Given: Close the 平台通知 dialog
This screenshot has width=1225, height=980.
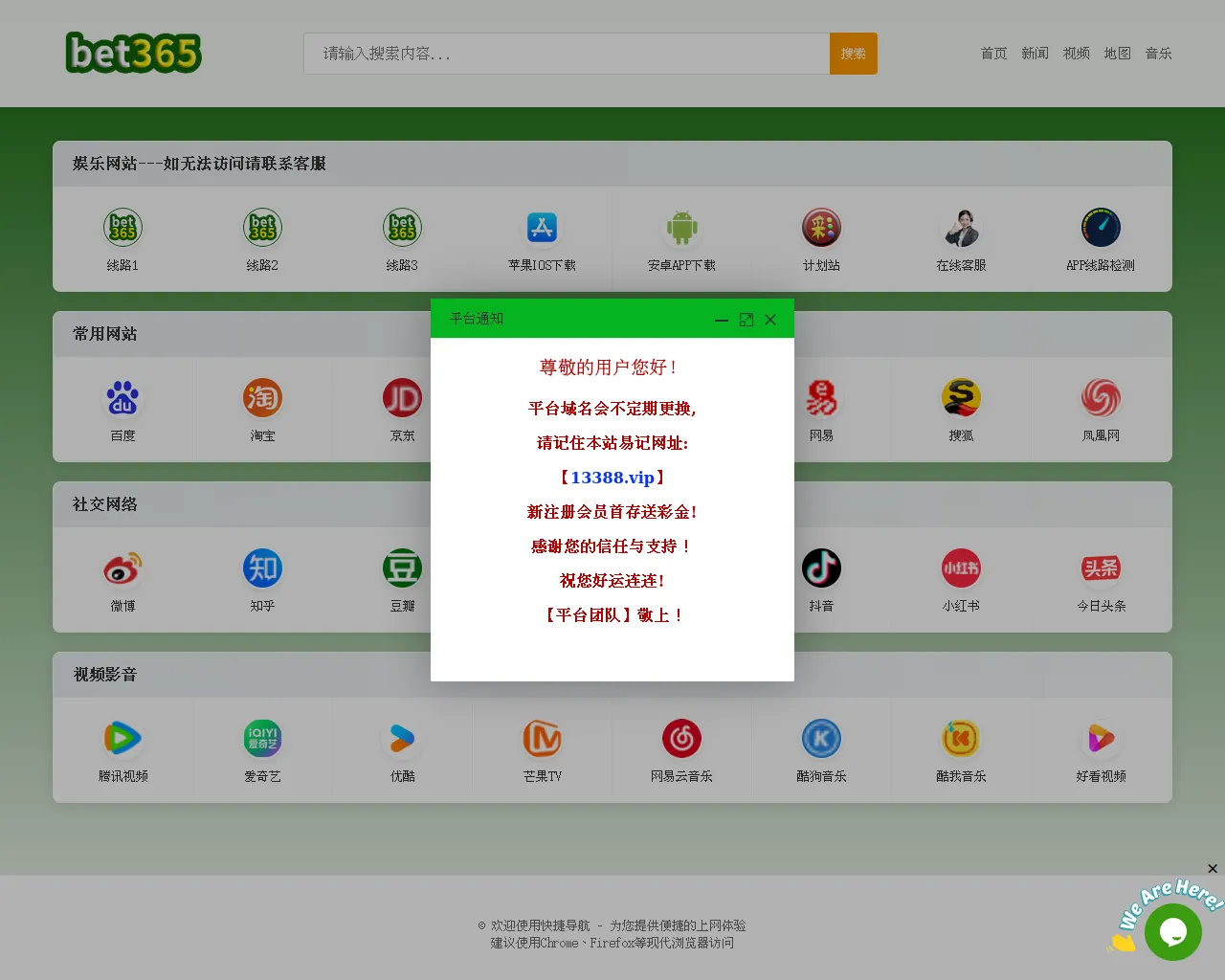Looking at the screenshot, I should 770,320.
